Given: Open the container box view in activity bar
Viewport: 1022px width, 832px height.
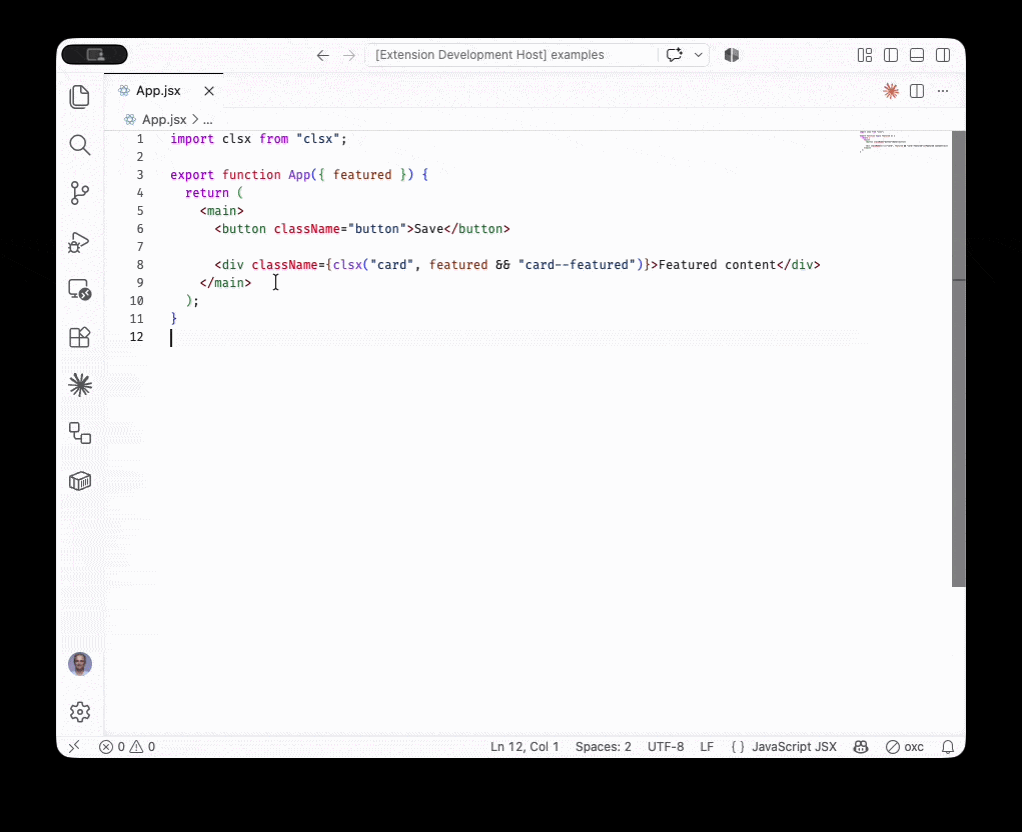Looking at the screenshot, I should coord(80,481).
